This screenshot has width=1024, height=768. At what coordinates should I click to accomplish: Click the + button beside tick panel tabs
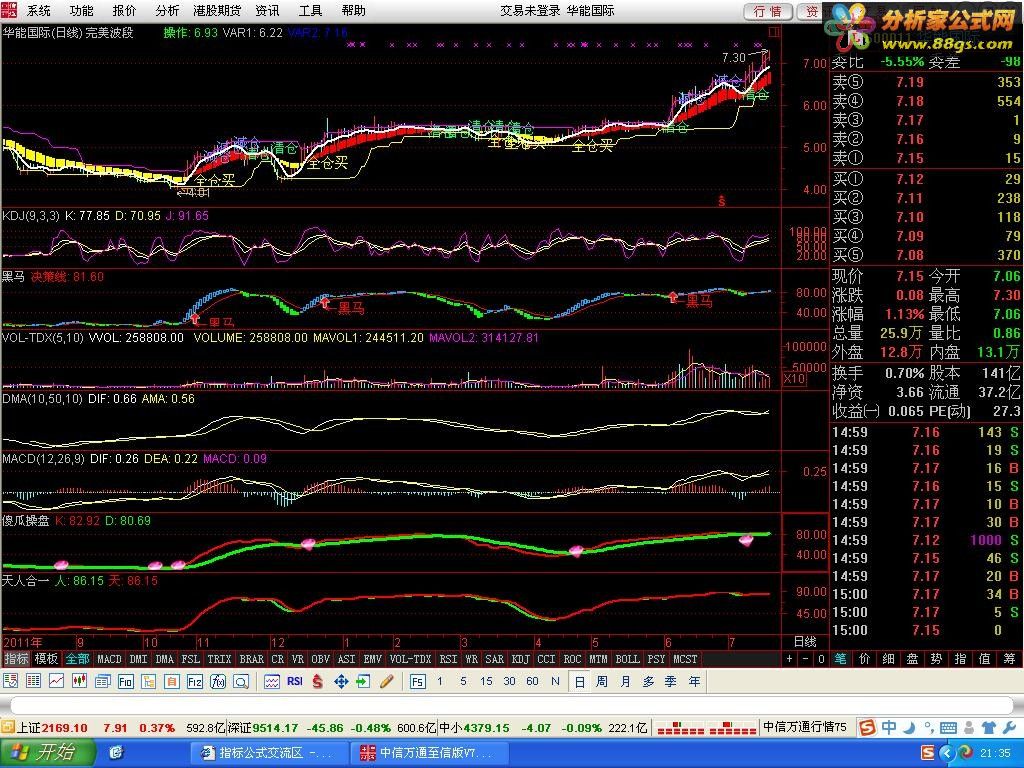pos(790,659)
